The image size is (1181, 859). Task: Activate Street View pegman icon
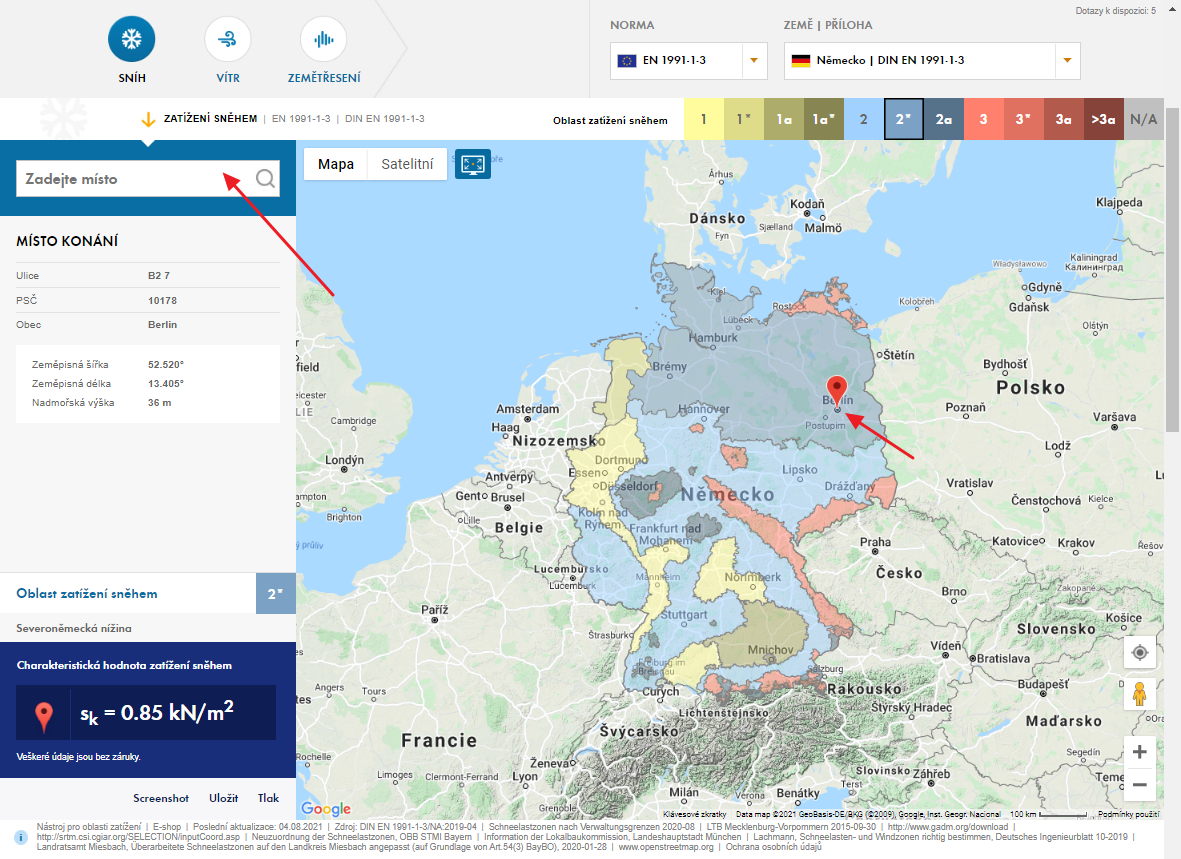coord(1140,693)
